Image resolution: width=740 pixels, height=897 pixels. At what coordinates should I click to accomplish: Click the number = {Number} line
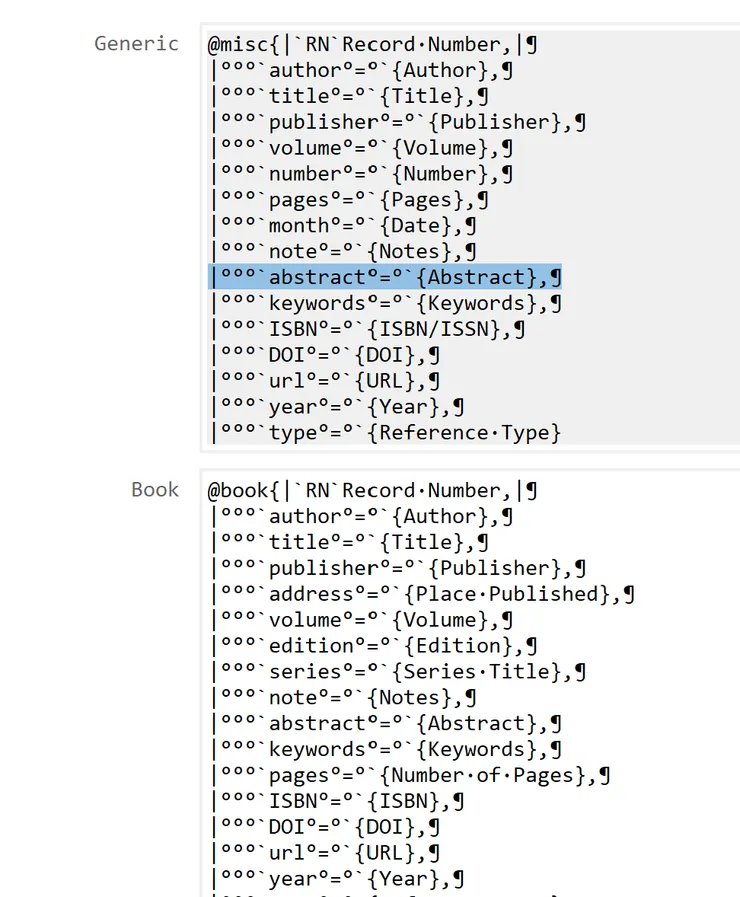tap(362, 174)
